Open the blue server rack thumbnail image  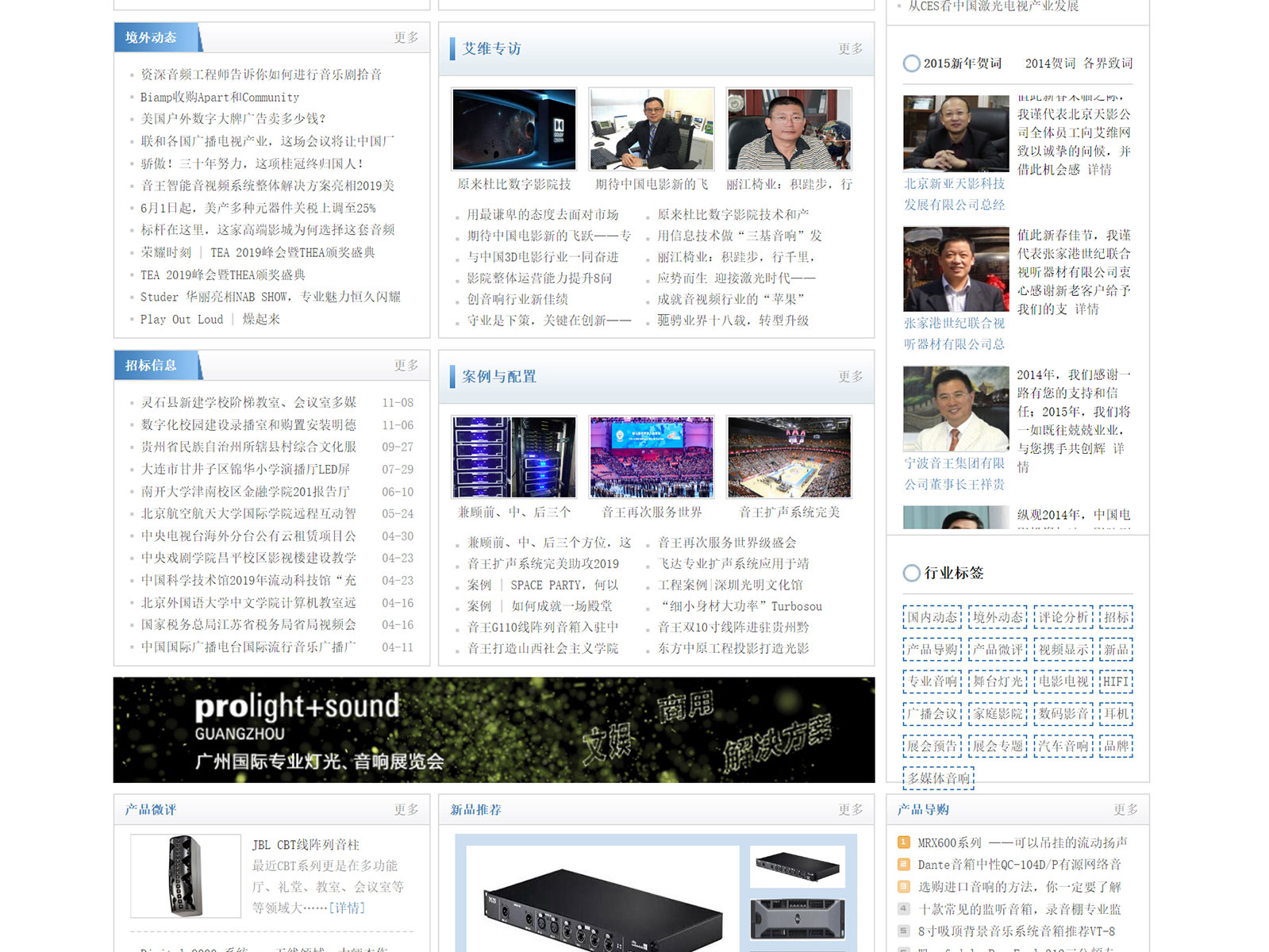(x=513, y=458)
